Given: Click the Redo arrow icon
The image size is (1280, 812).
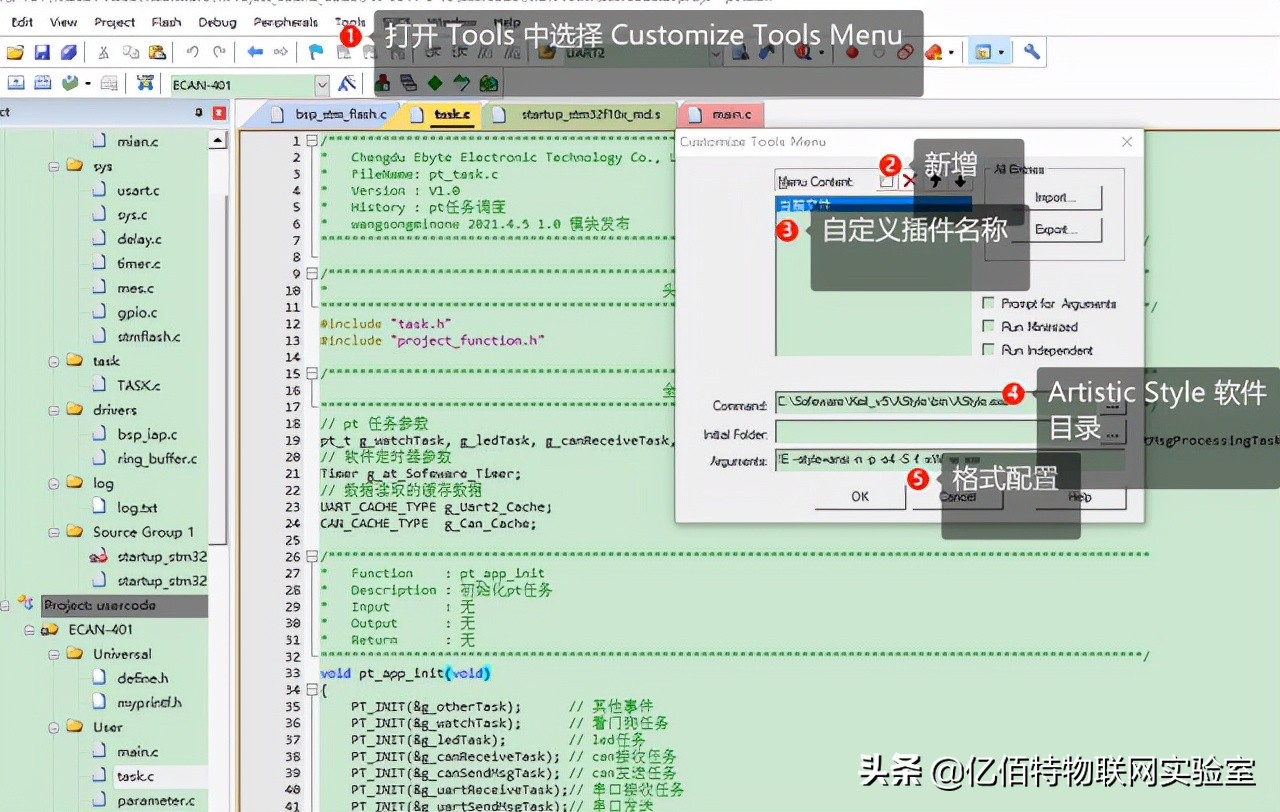Looking at the screenshot, I should click(219, 52).
